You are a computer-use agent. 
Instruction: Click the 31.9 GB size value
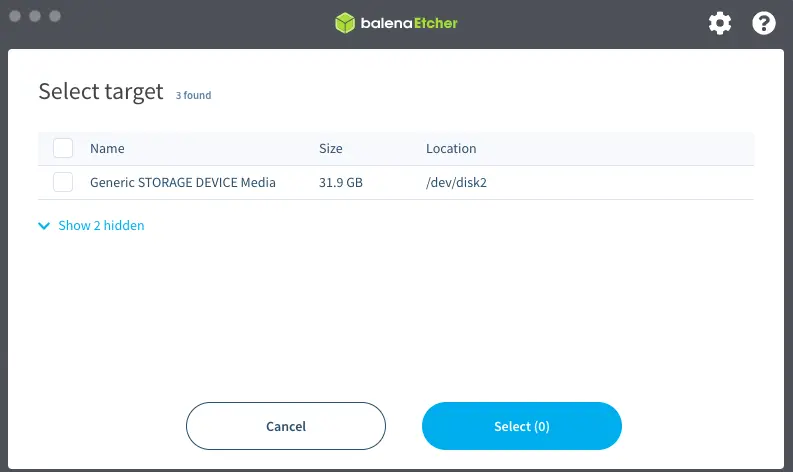point(340,183)
